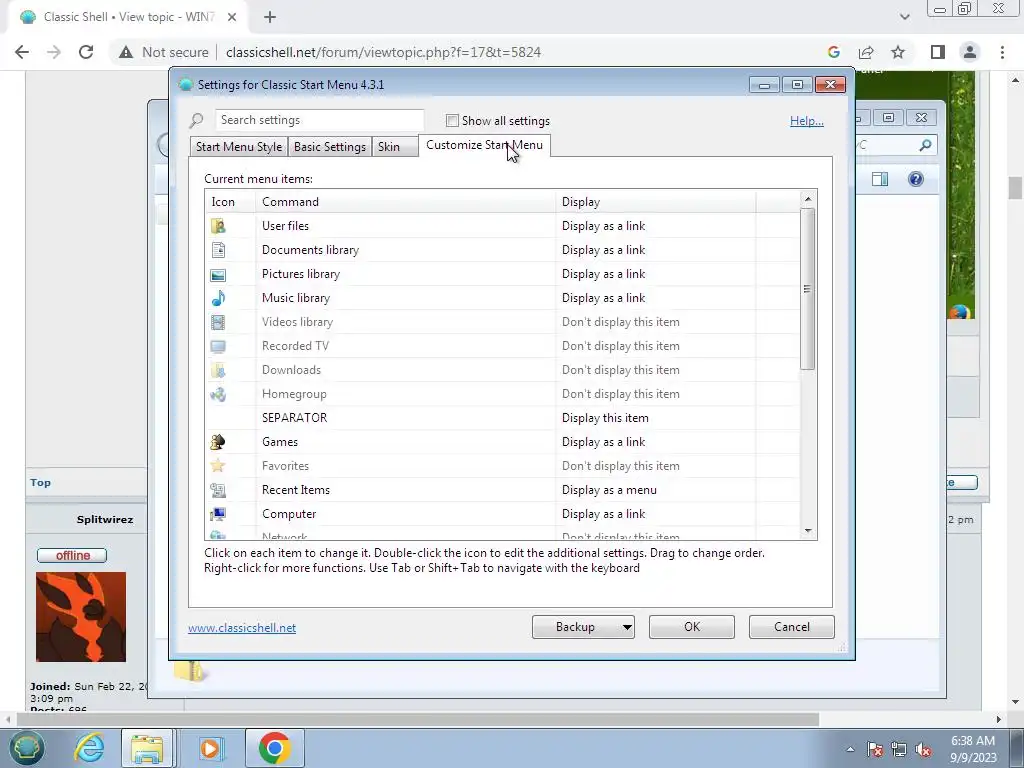Click the Command column header
Image resolution: width=1024 pixels, height=768 pixels.
(406, 202)
